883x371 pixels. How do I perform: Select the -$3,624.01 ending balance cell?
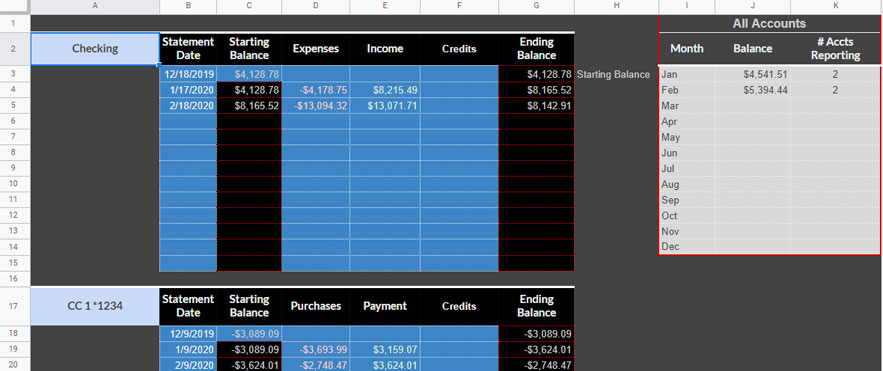pos(536,349)
